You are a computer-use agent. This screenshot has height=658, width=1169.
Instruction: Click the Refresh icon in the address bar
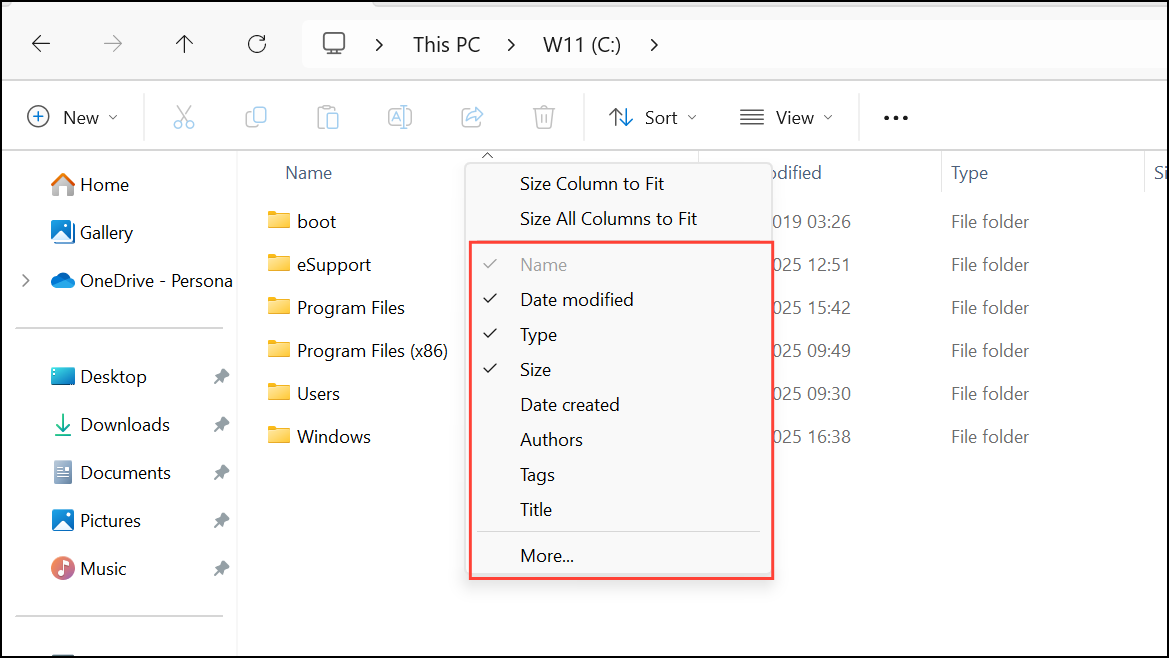point(257,44)
